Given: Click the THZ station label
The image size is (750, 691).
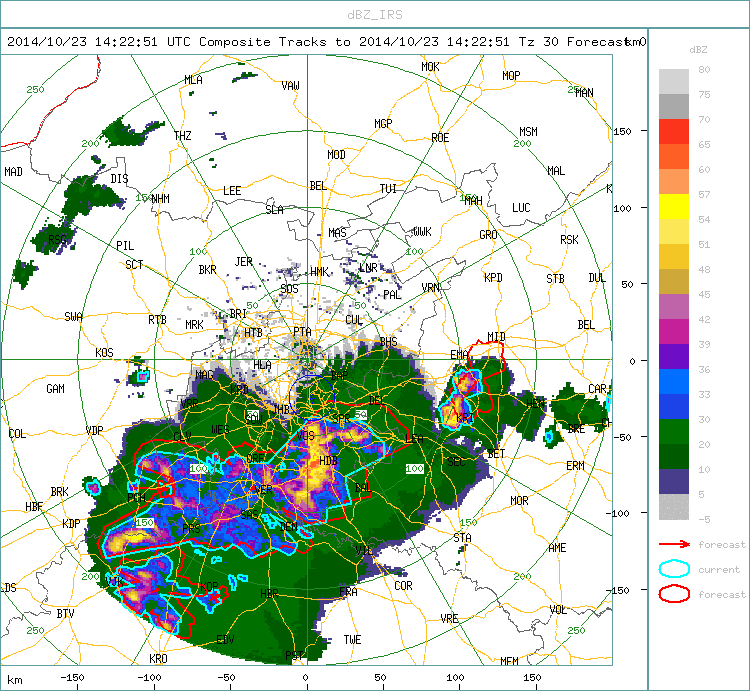Looking at the screenshot, I should (x=183, y=136).
